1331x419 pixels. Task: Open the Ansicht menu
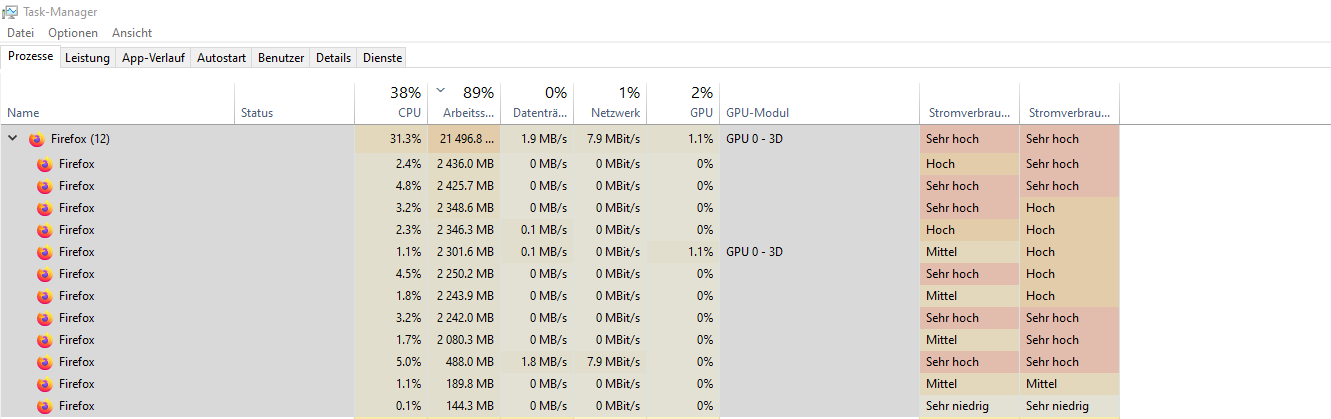pos(132,33)
